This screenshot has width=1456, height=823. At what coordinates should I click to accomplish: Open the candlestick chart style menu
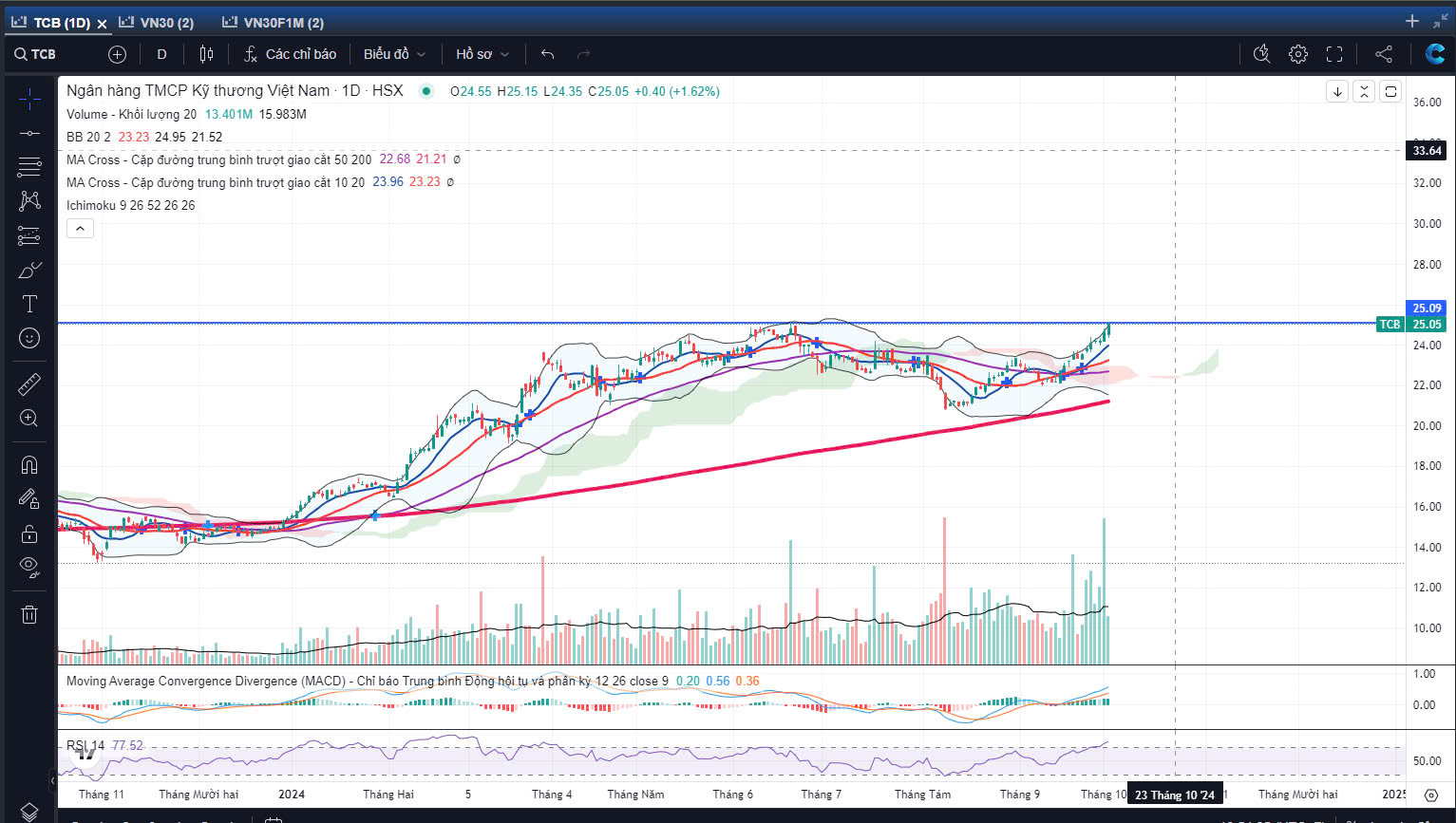(206, 54)
